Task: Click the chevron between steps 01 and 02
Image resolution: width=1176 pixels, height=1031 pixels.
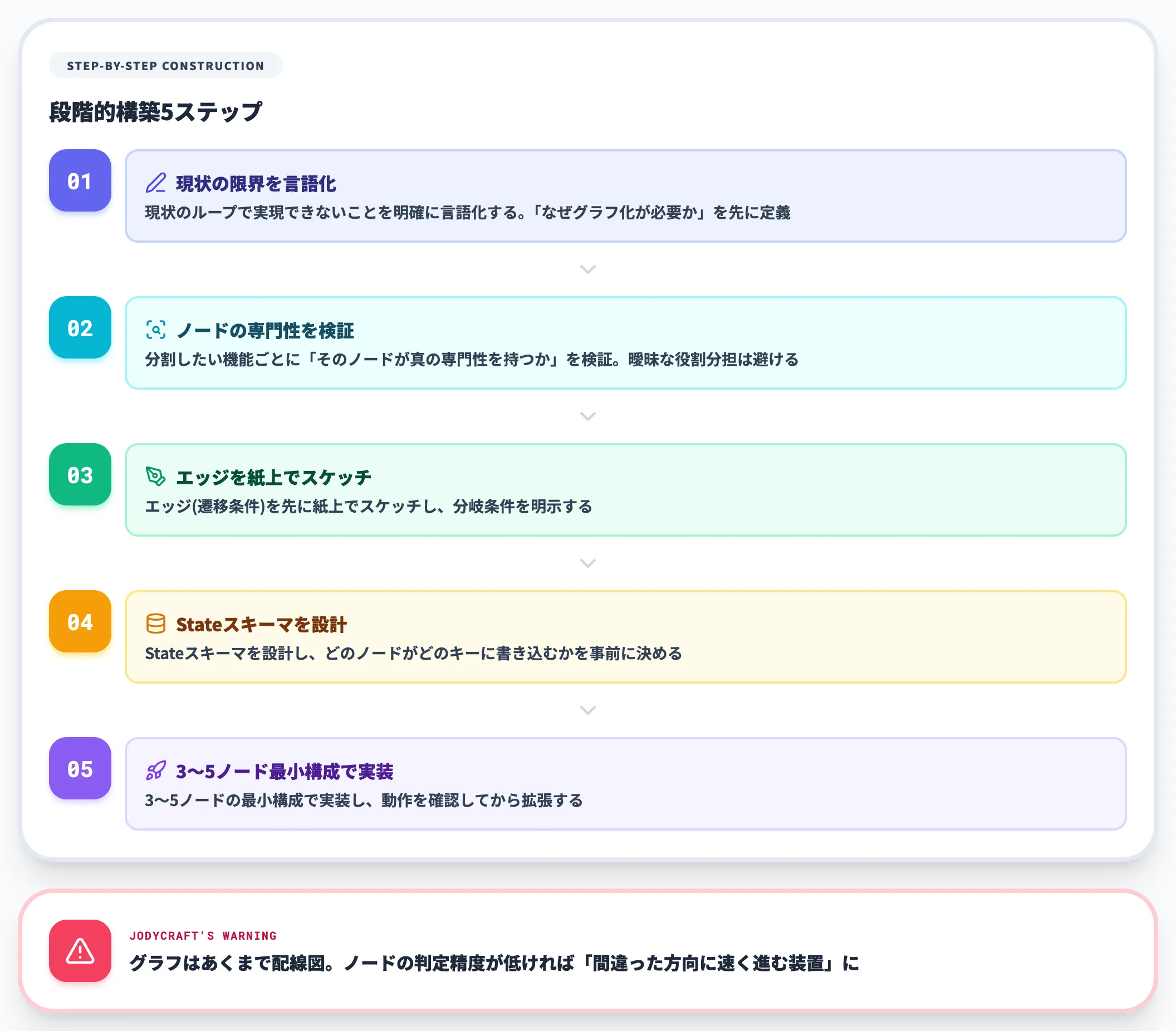Action: 587,269
